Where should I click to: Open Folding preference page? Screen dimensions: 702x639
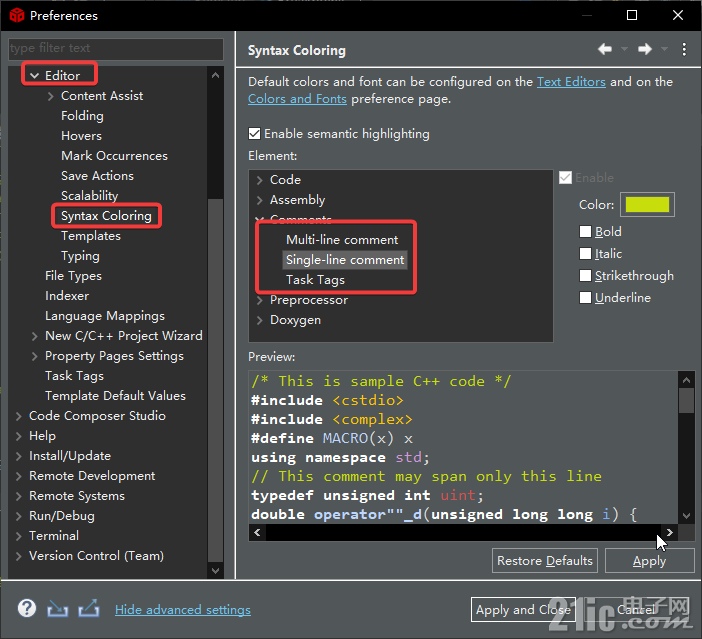point(82,116)
